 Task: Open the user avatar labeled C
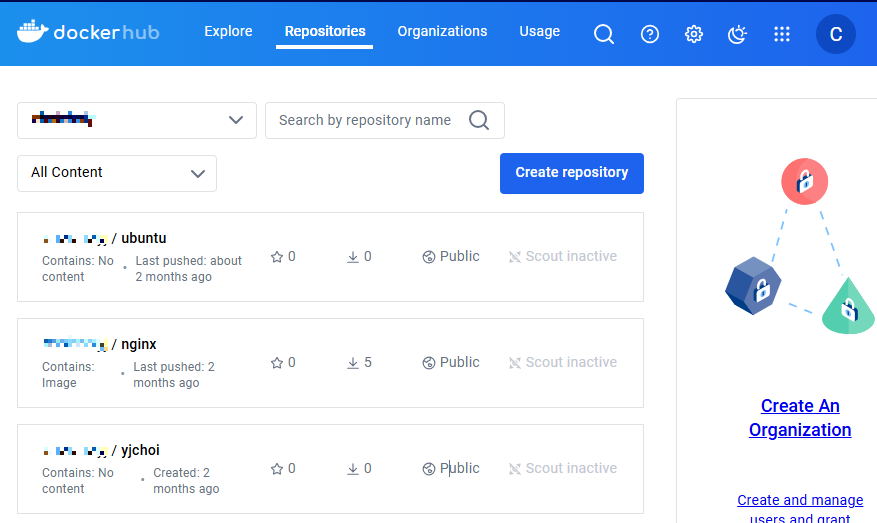coord(836,34)
